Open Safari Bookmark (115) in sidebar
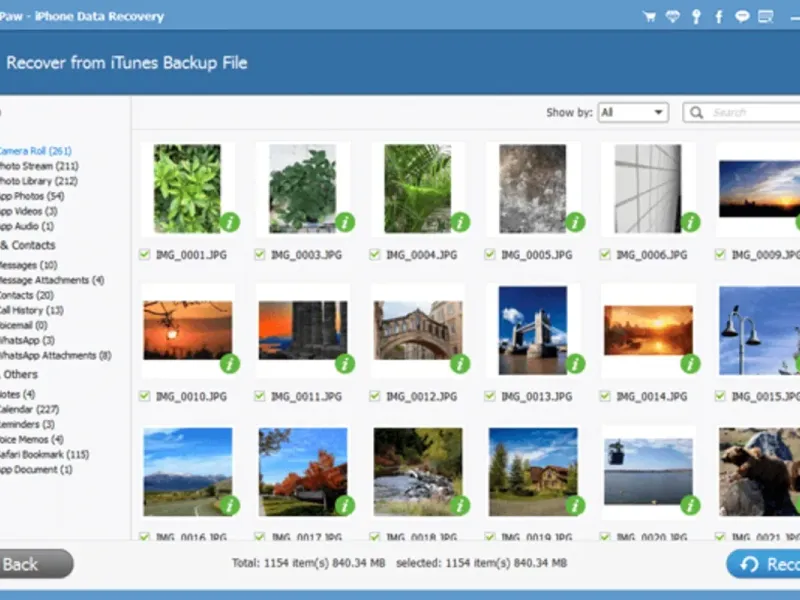The image size is (800, 600). tap(44, 455)
